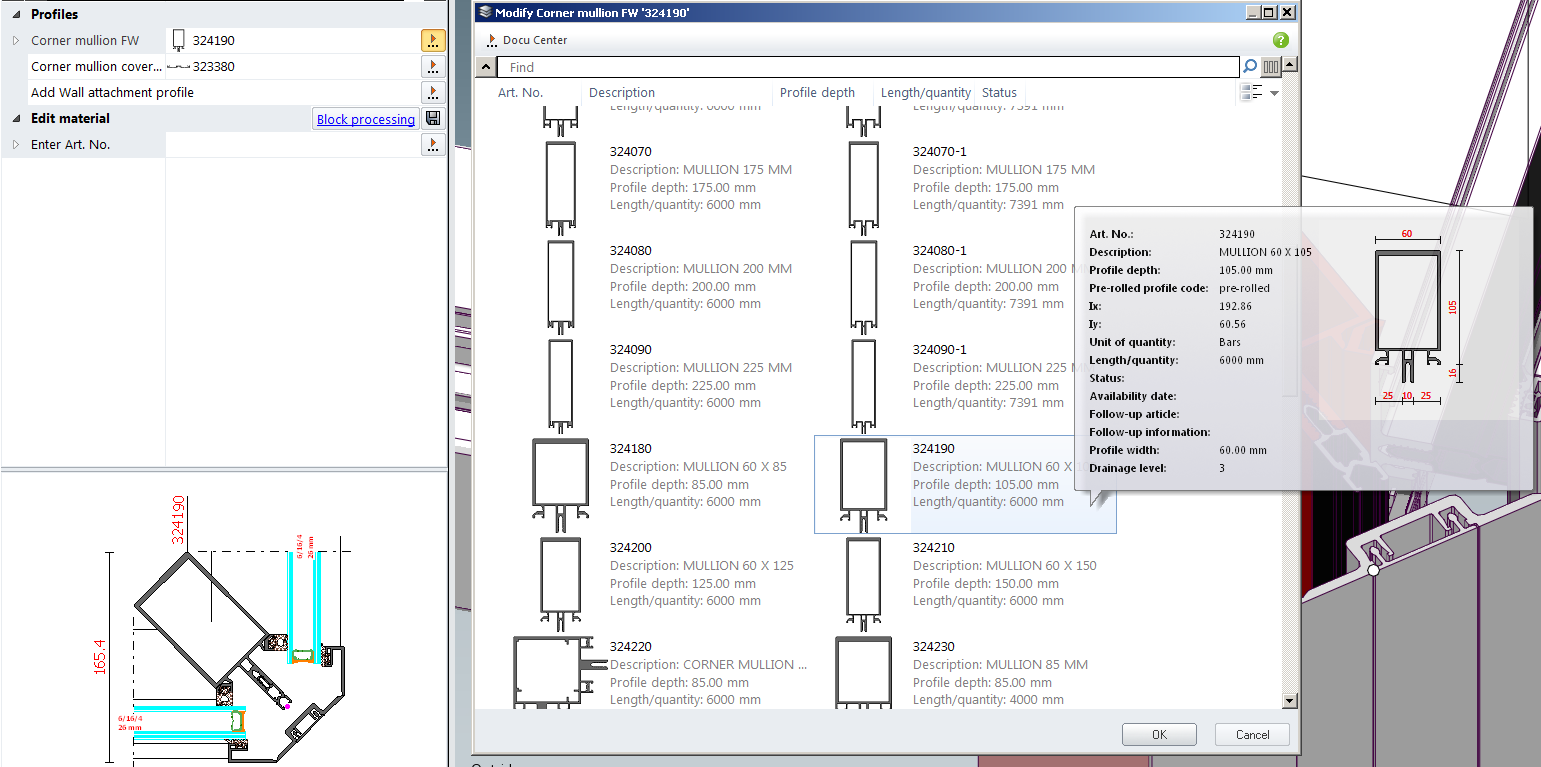Open the list view mode dropdown

1274,93
